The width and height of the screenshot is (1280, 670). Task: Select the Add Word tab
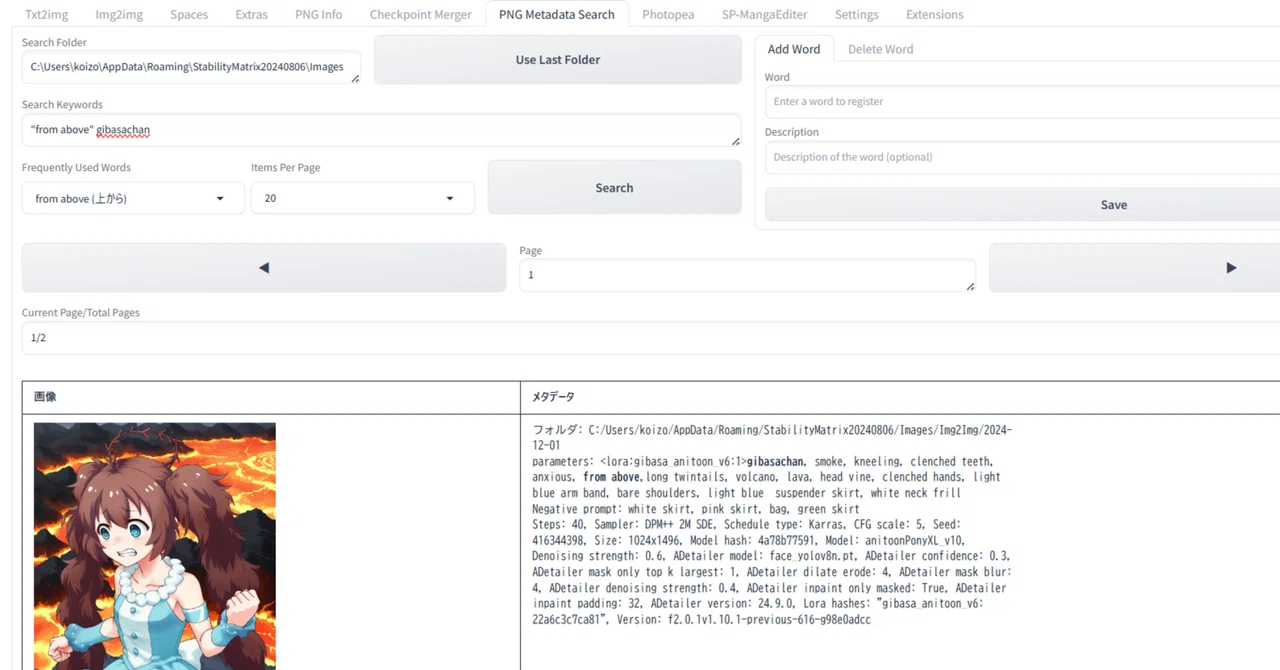point(794,49)
